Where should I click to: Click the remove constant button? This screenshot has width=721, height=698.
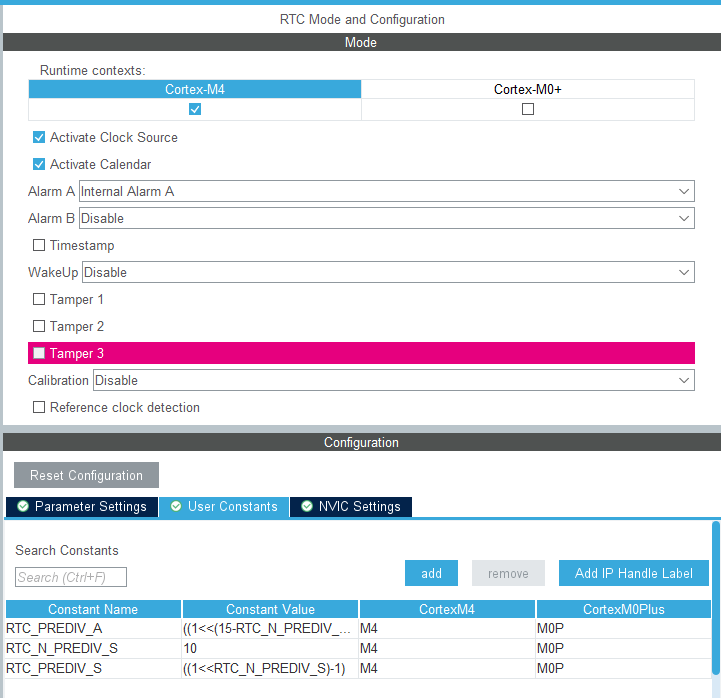tap(508, 573)
